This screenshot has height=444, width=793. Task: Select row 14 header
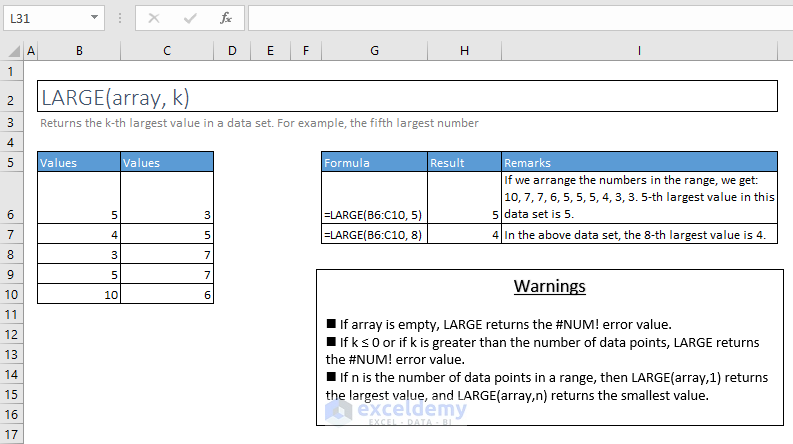click(x=11, y=374)
